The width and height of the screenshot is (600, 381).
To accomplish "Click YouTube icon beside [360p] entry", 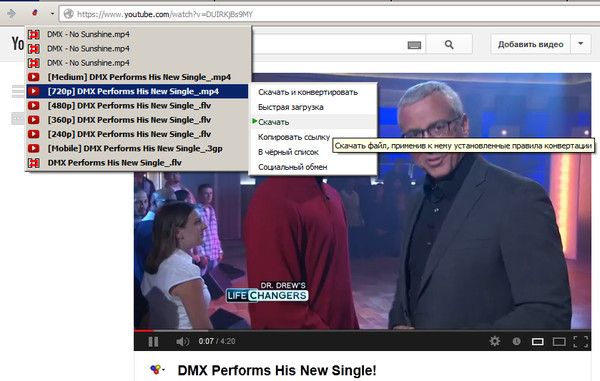I will [34, 120].
